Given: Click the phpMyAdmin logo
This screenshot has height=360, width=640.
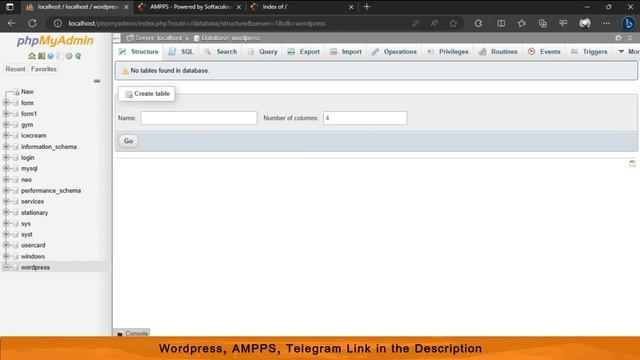Looking at the screenshot, I should coord(55,41).
